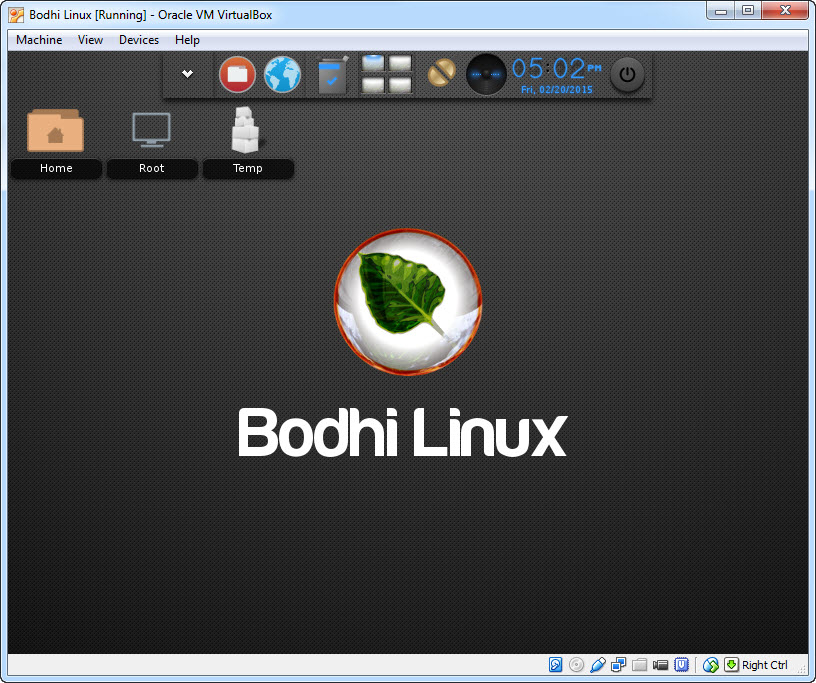The image size is (816, 683).
Task: Click the Root label
Action: 151,168
